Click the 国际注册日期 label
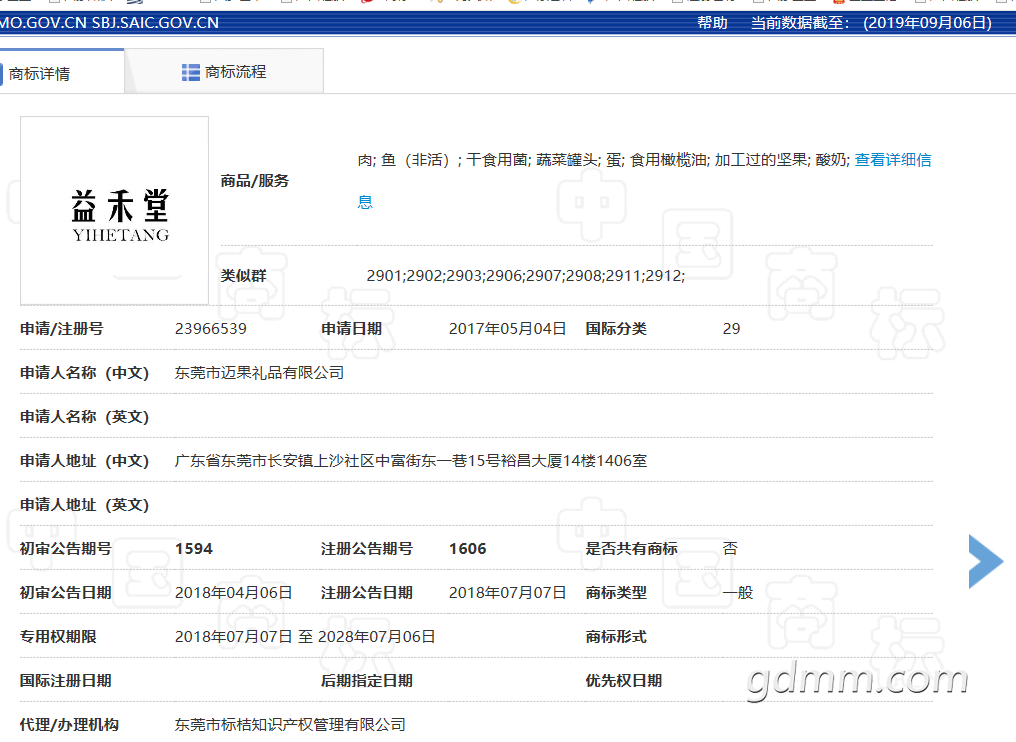Screen dimensions: 1016x742 (65, 681)
